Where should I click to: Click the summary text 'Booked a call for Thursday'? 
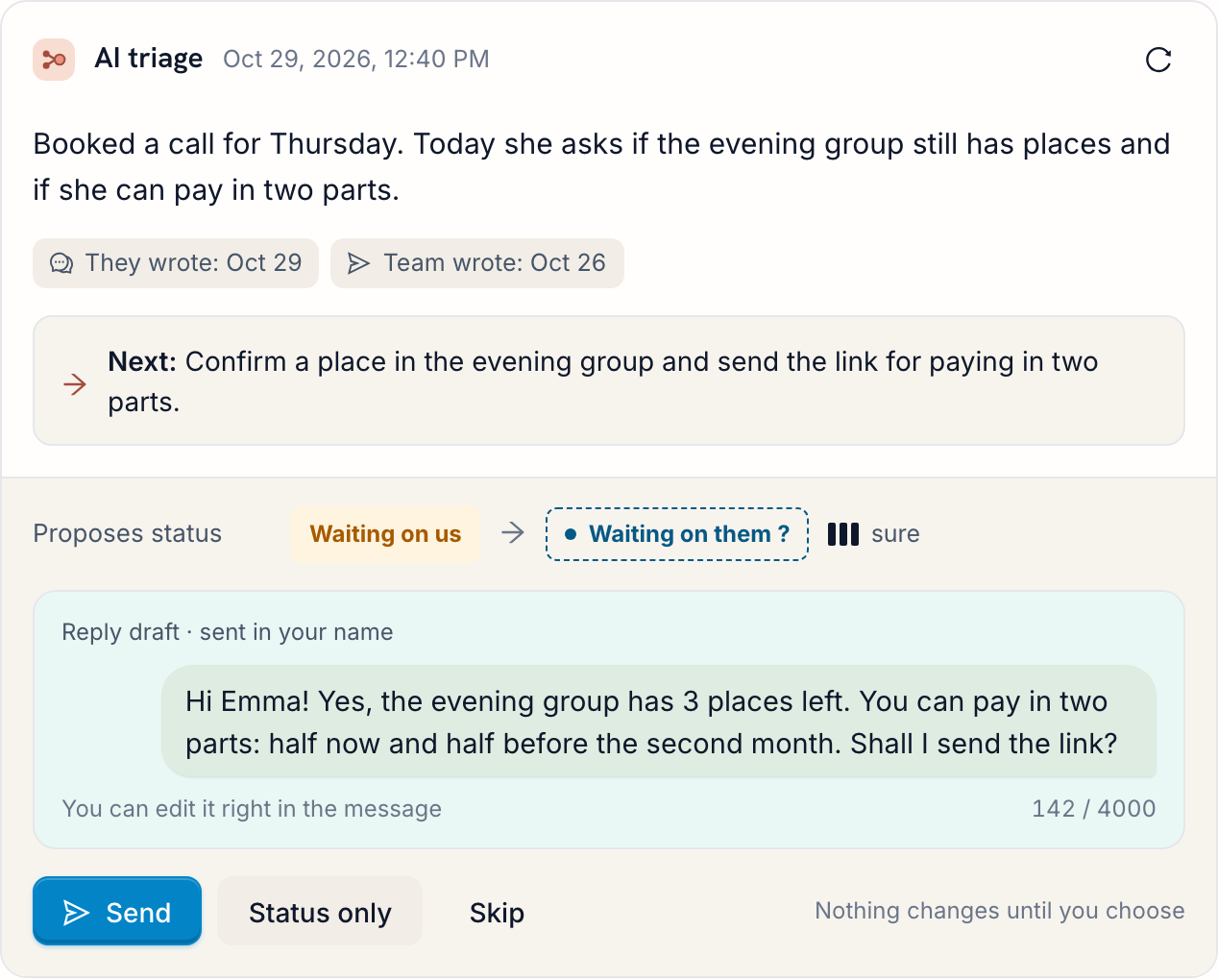(x=216, y=144)
